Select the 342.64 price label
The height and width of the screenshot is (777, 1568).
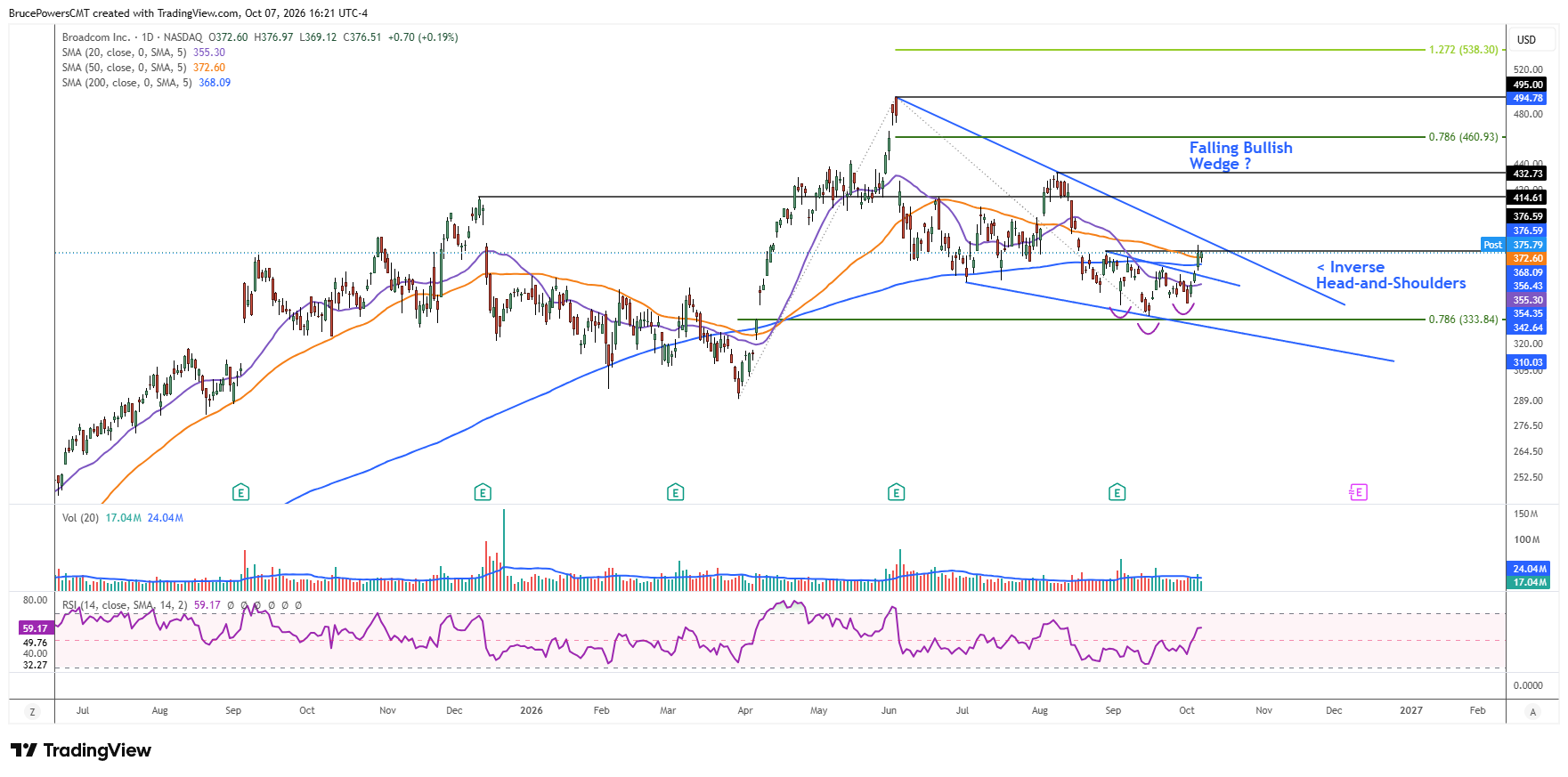tap(1528, 328)
